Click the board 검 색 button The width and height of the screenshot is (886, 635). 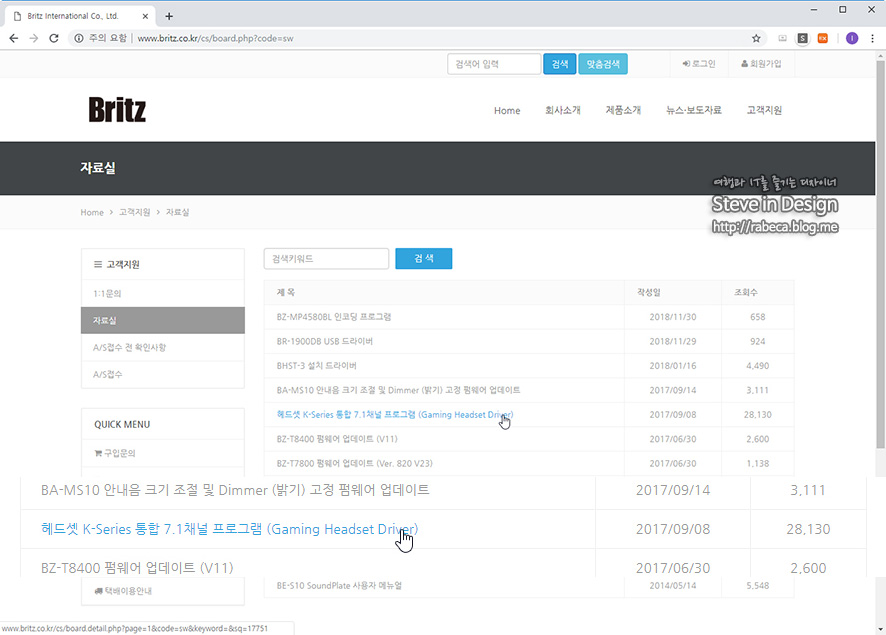(x=423, y=259)
